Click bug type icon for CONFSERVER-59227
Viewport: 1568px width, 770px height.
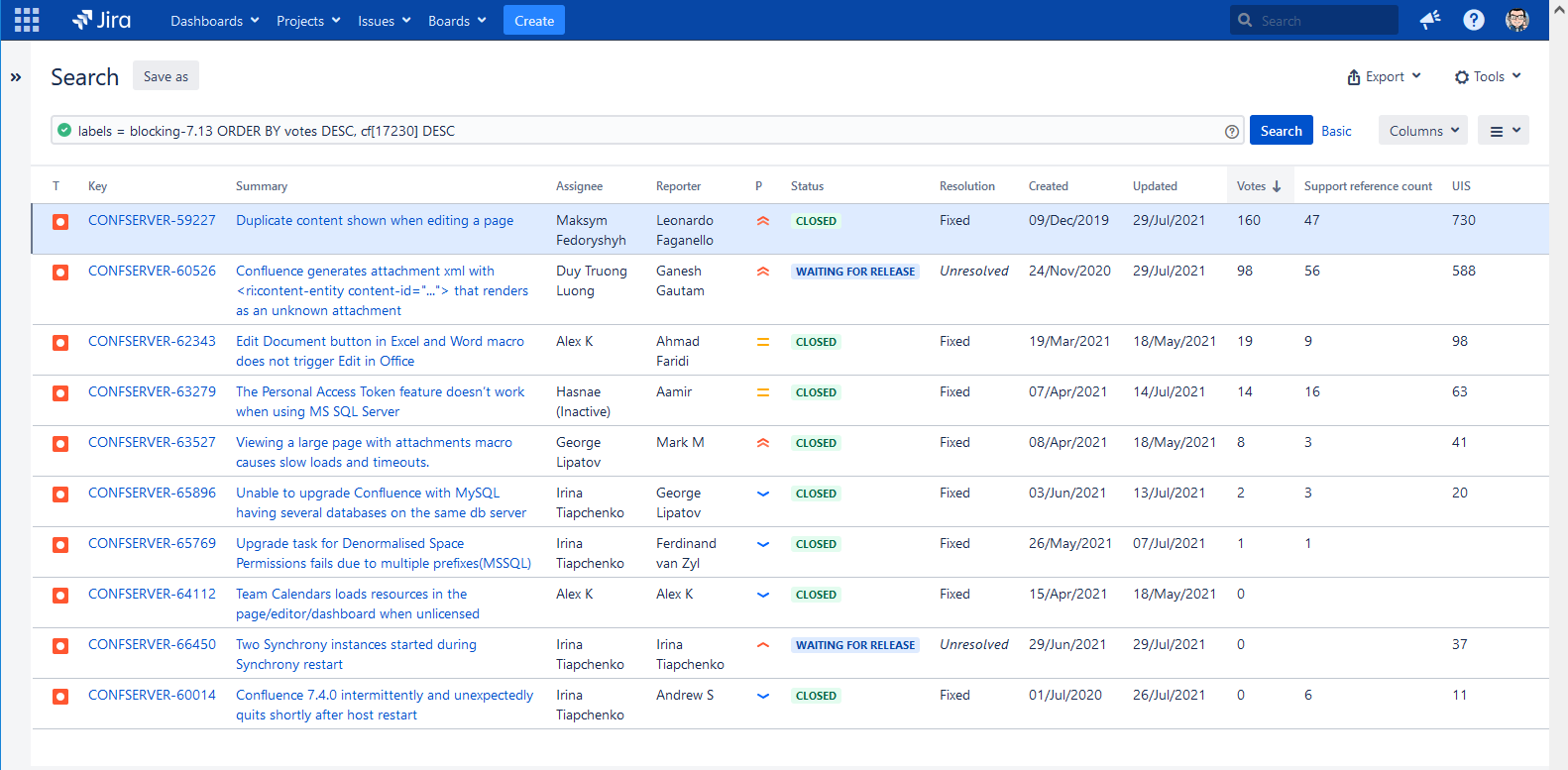tap(60, 222)
